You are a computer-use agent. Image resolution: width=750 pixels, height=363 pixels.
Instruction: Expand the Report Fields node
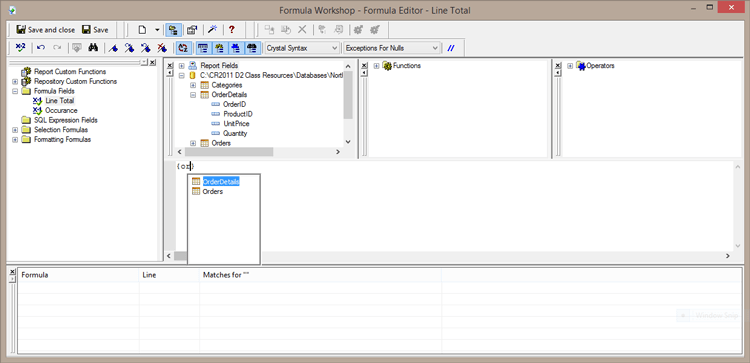[182, 66]
